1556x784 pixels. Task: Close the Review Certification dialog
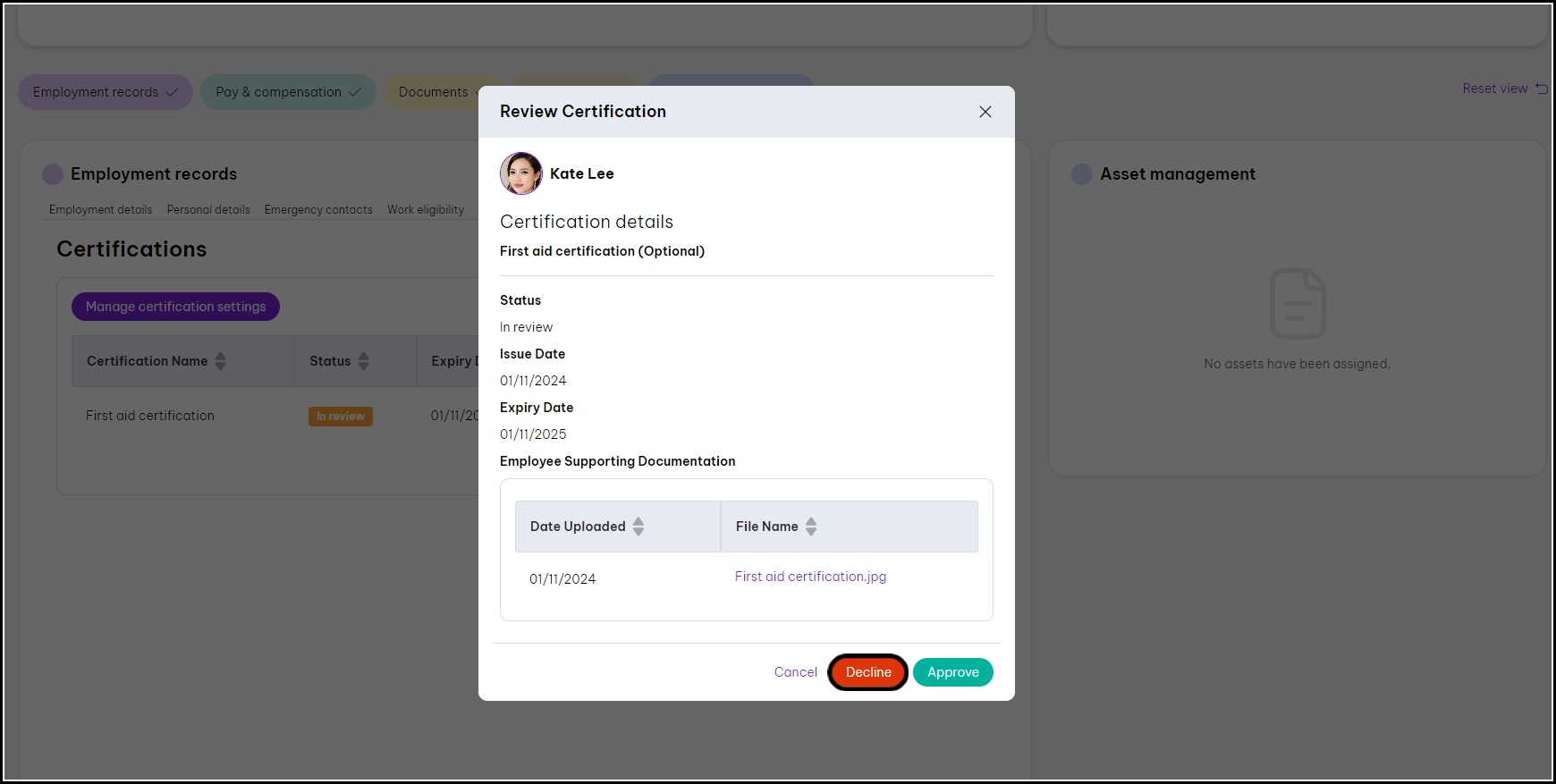985,112
